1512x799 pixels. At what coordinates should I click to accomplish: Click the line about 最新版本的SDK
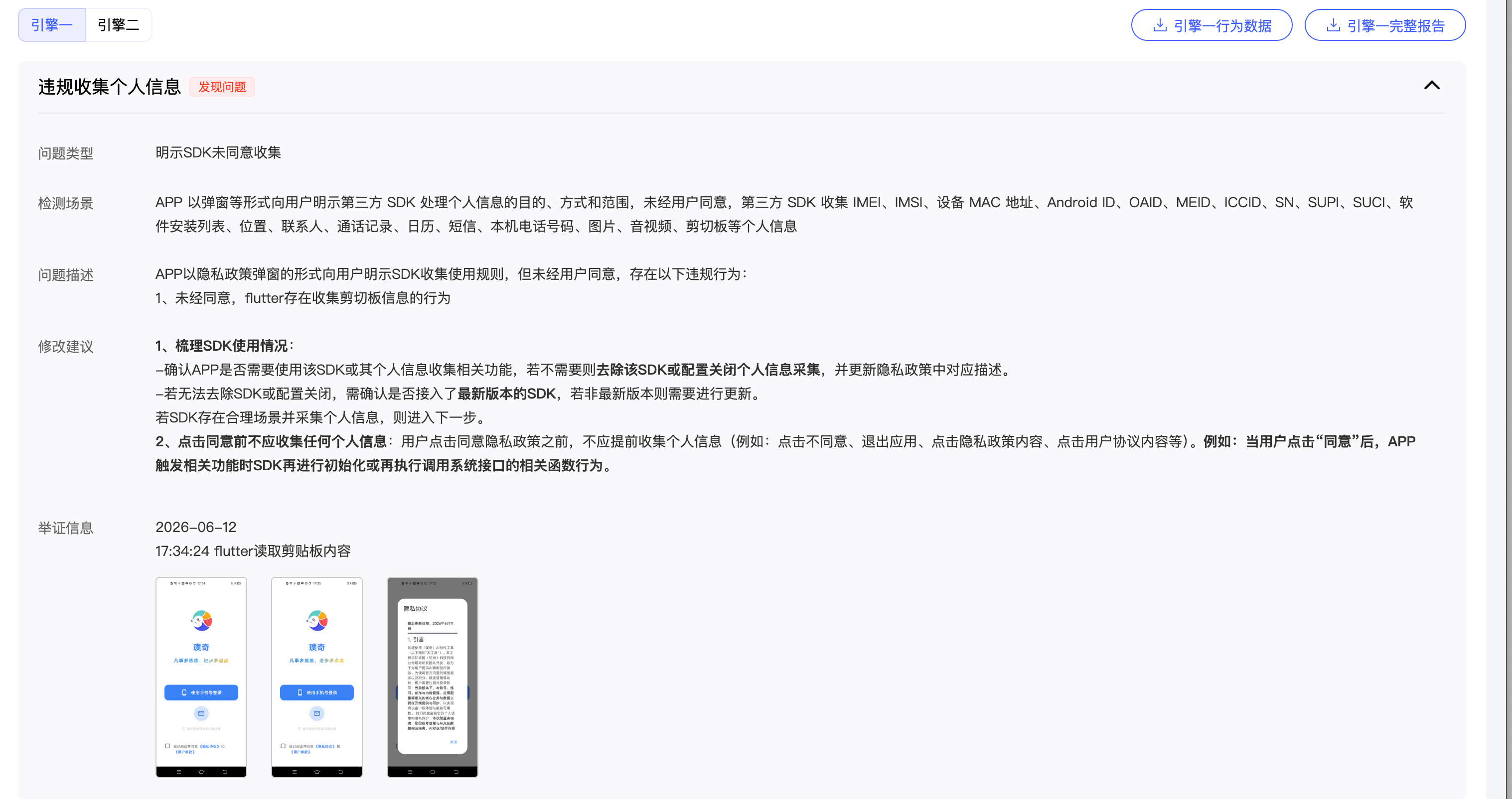pos(459,394)
